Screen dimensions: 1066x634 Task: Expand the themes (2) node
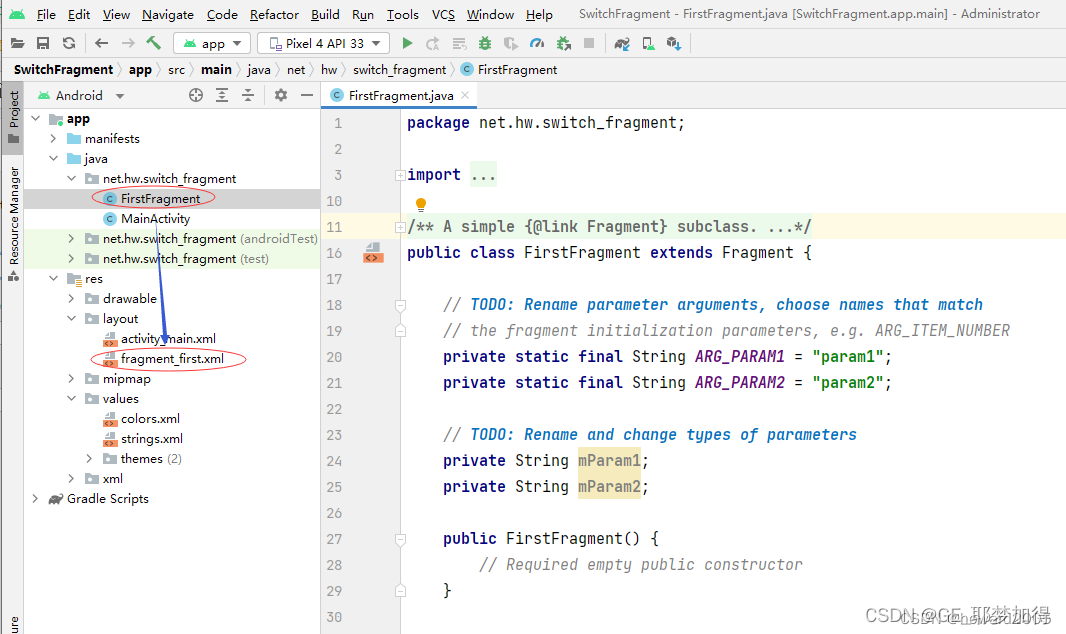tap(89, 459)
